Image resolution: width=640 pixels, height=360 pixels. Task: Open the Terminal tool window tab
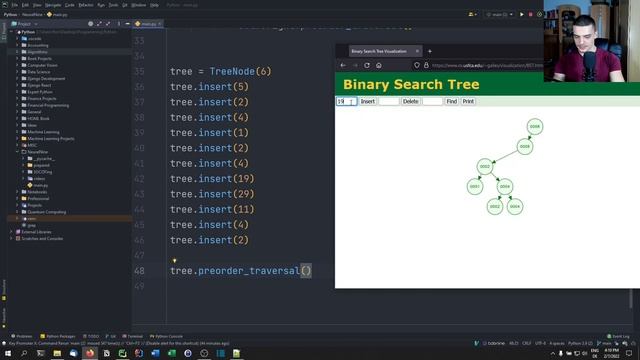coord(133,336)
